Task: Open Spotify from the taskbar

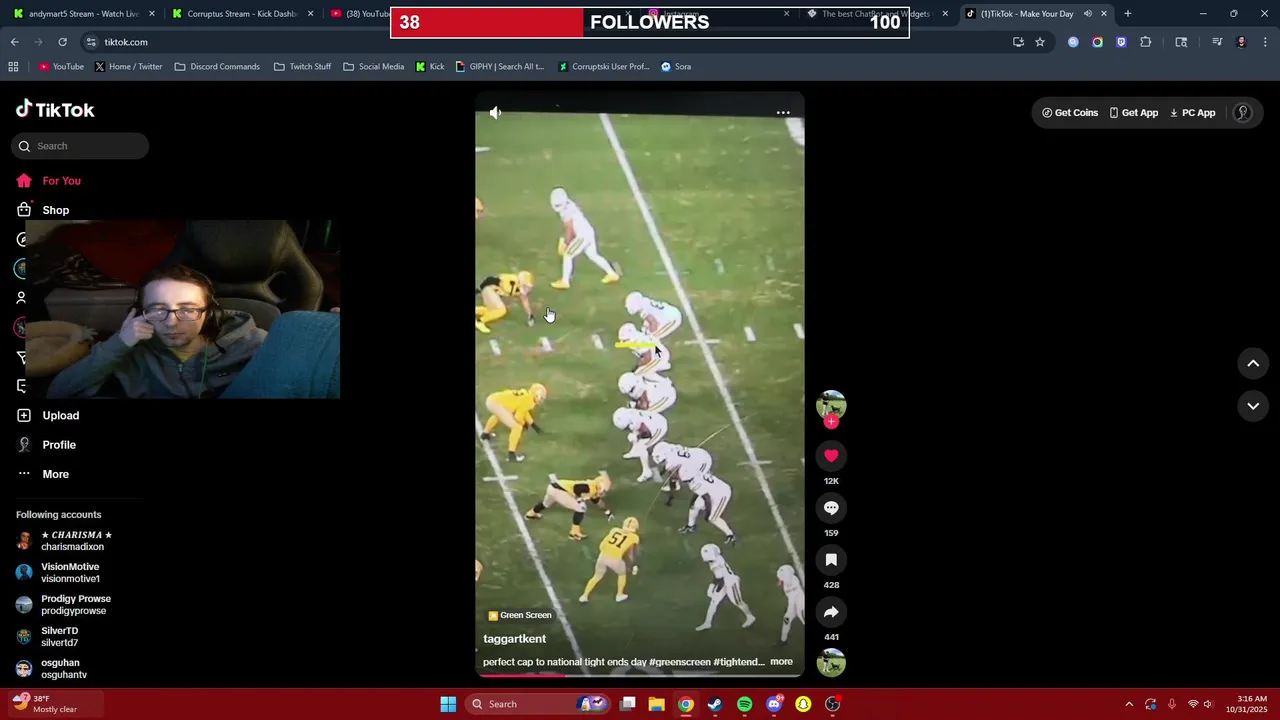Action: pyautogui.click(x=744, y=704)
